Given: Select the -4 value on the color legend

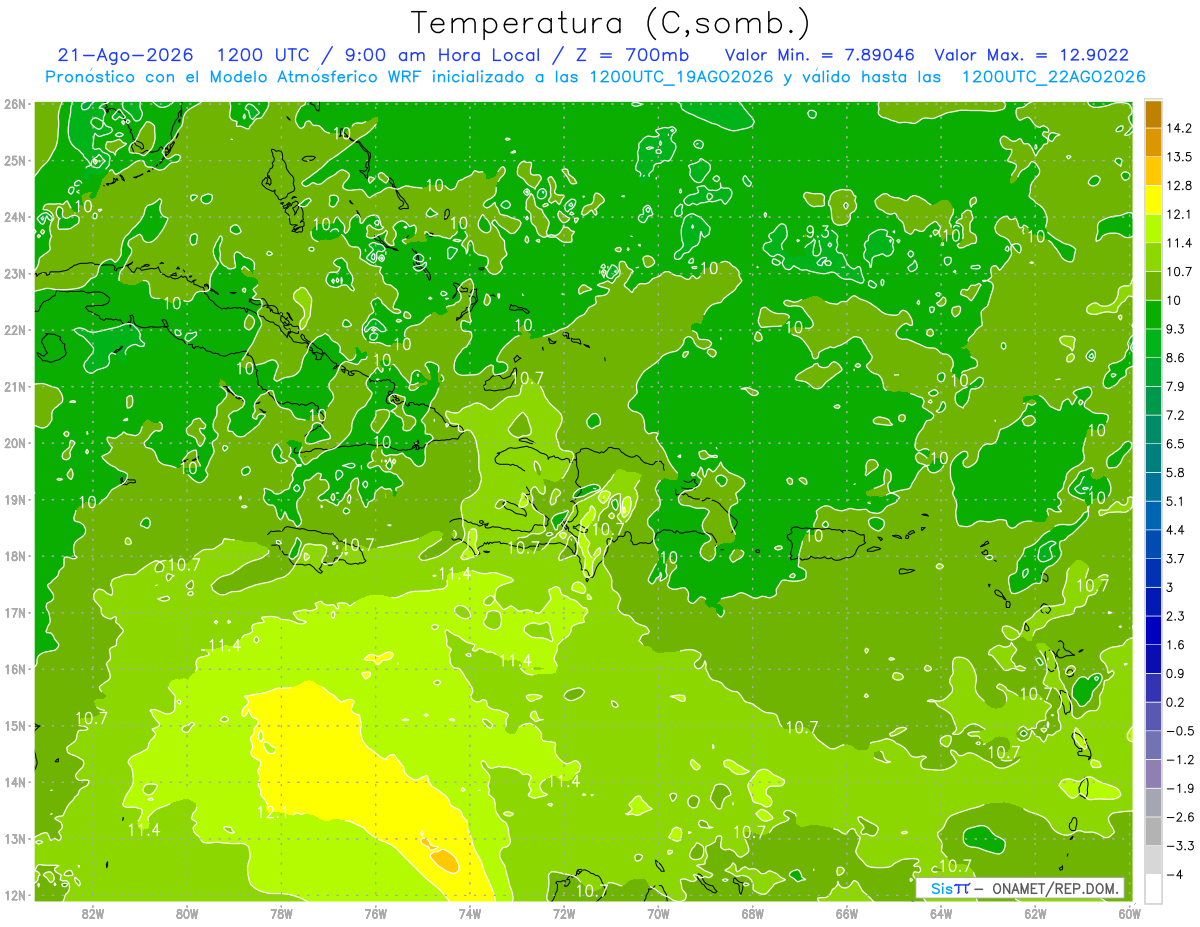Looking at the screenshot, I should (1175, 874).
